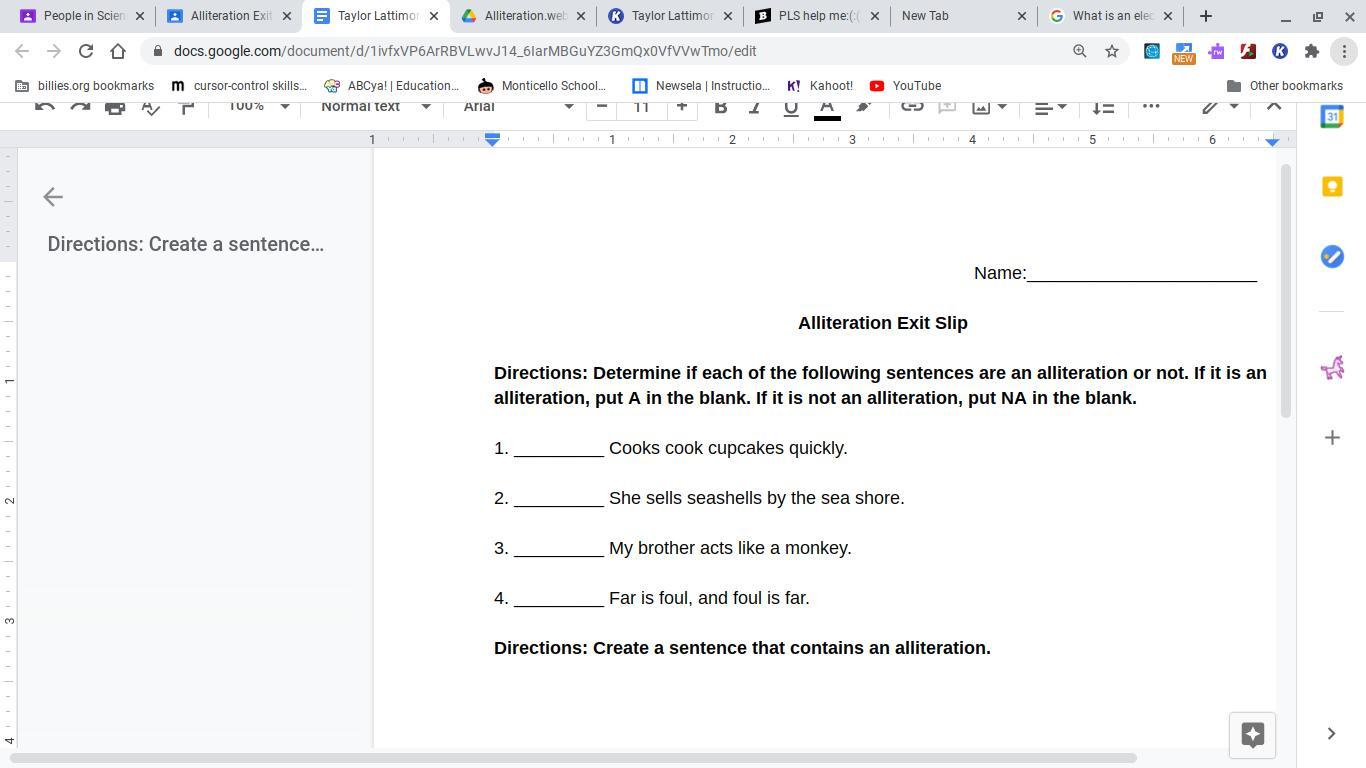Open Google Keep side panel icon
Image resolution: width=1366 pixels, height=768 pixels.
[1332, 187]
